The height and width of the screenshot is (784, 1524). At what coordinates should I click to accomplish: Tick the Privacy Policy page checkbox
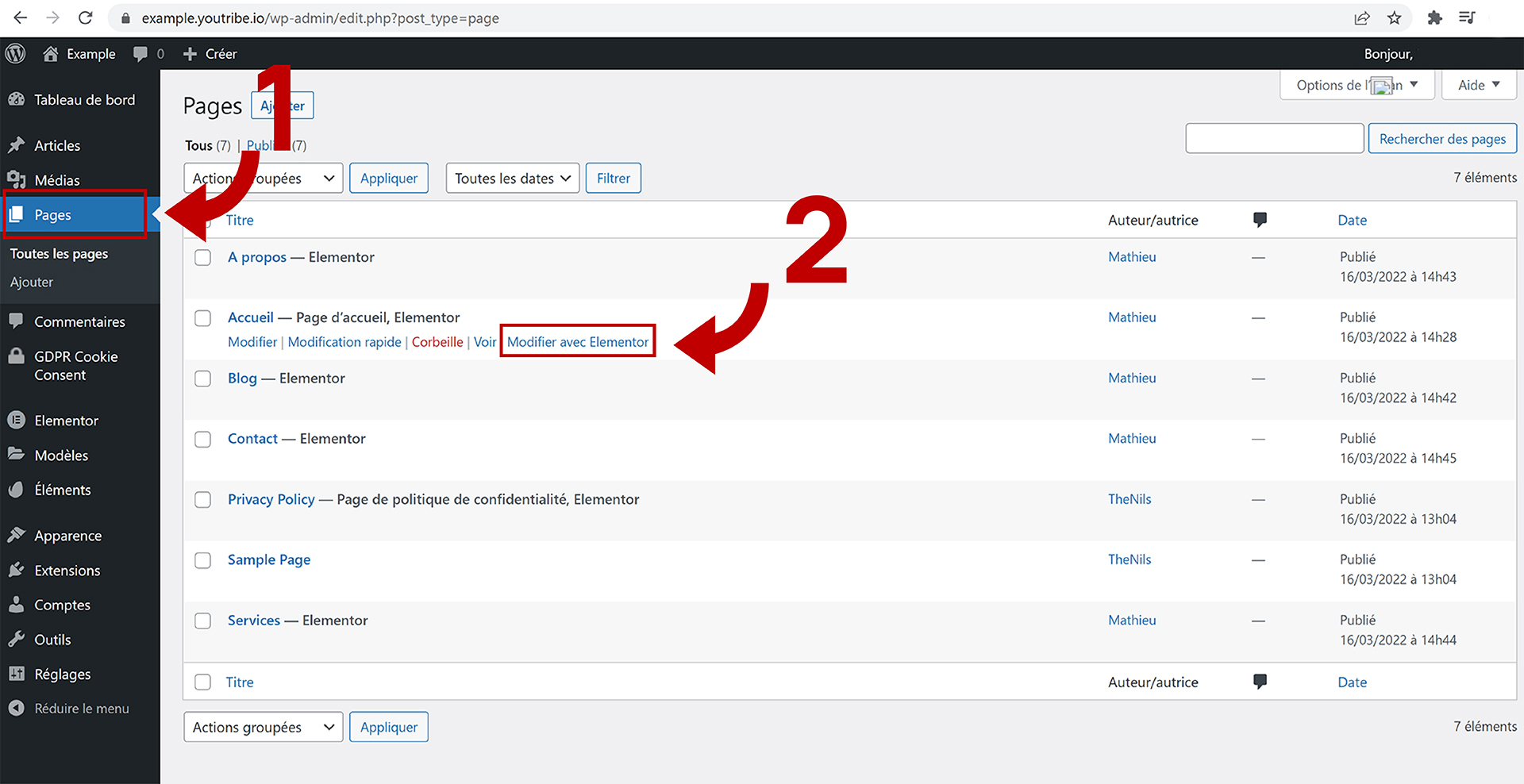[x=203, y=500]
